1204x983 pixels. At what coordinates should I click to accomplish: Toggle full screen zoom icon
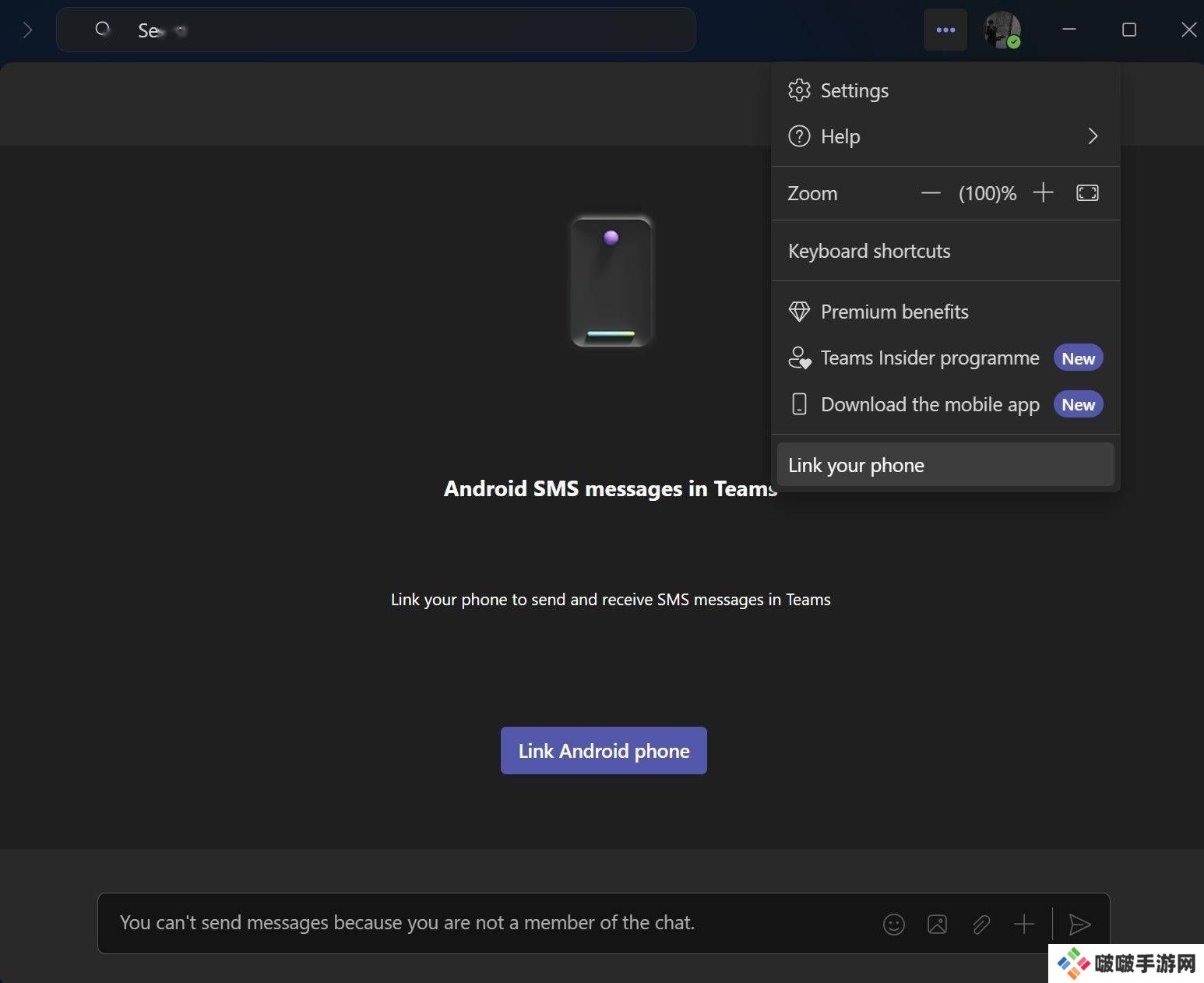click(x=1087, y=193)
